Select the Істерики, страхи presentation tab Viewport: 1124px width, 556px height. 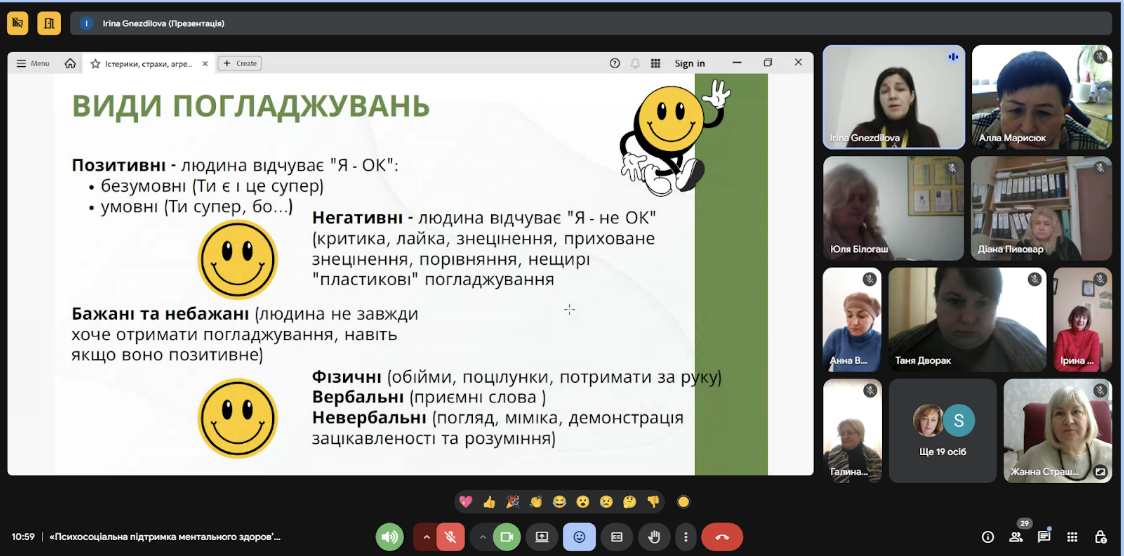[x=148, y=64]
